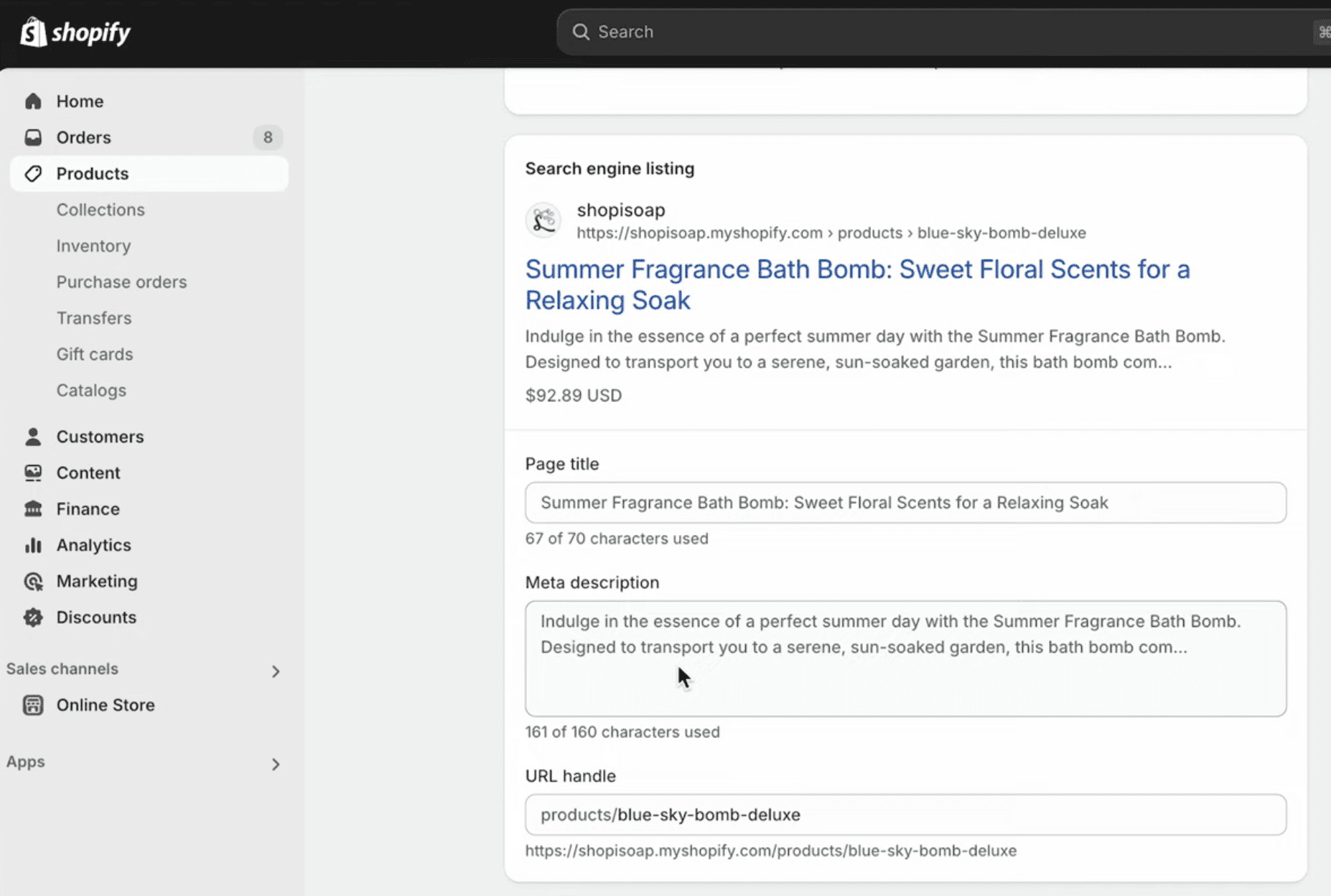Image resolution: width=1331 pixels, height=896 pixels.
Task: Select Products in the sidebar
Action: (x=149, y=174)
